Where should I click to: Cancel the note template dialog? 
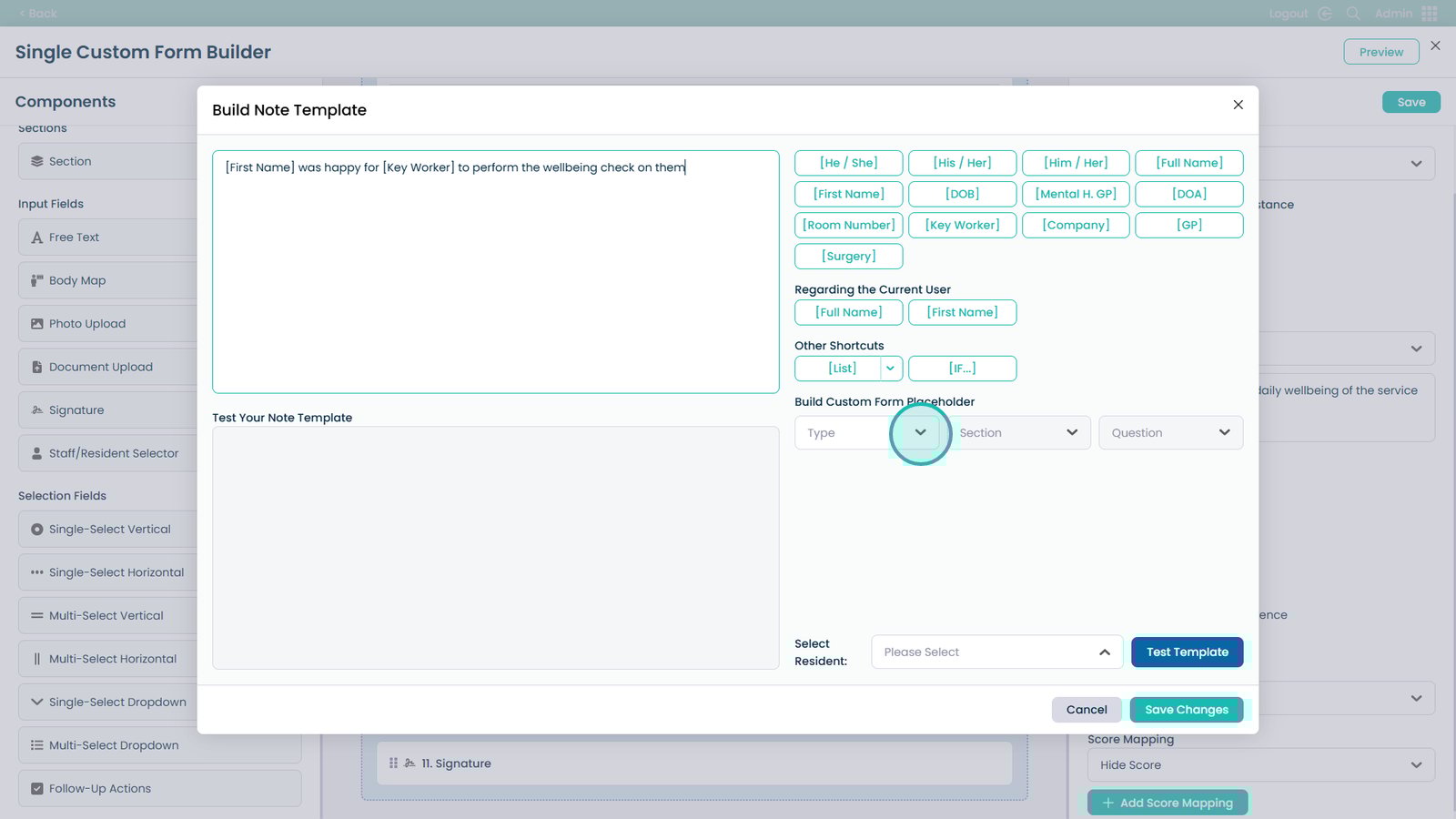[x=1086, y=710]
